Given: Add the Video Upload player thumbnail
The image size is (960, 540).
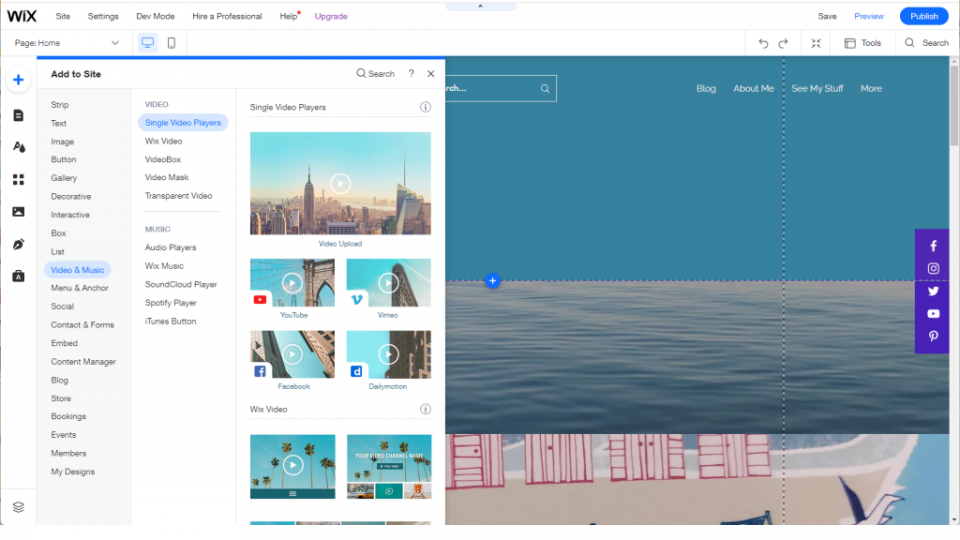Looking at the screenshot, I should pyautogui.click(x=340, y=184).
